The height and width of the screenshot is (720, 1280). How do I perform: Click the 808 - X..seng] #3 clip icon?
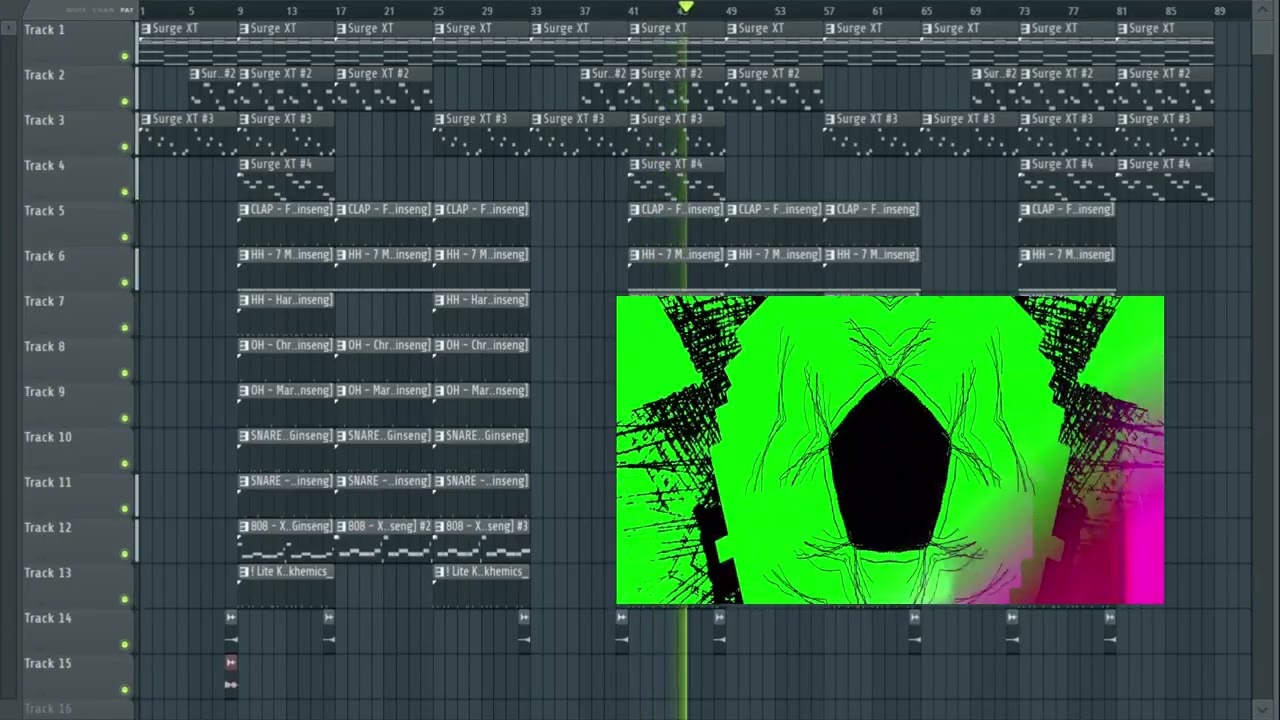(440, 526)
